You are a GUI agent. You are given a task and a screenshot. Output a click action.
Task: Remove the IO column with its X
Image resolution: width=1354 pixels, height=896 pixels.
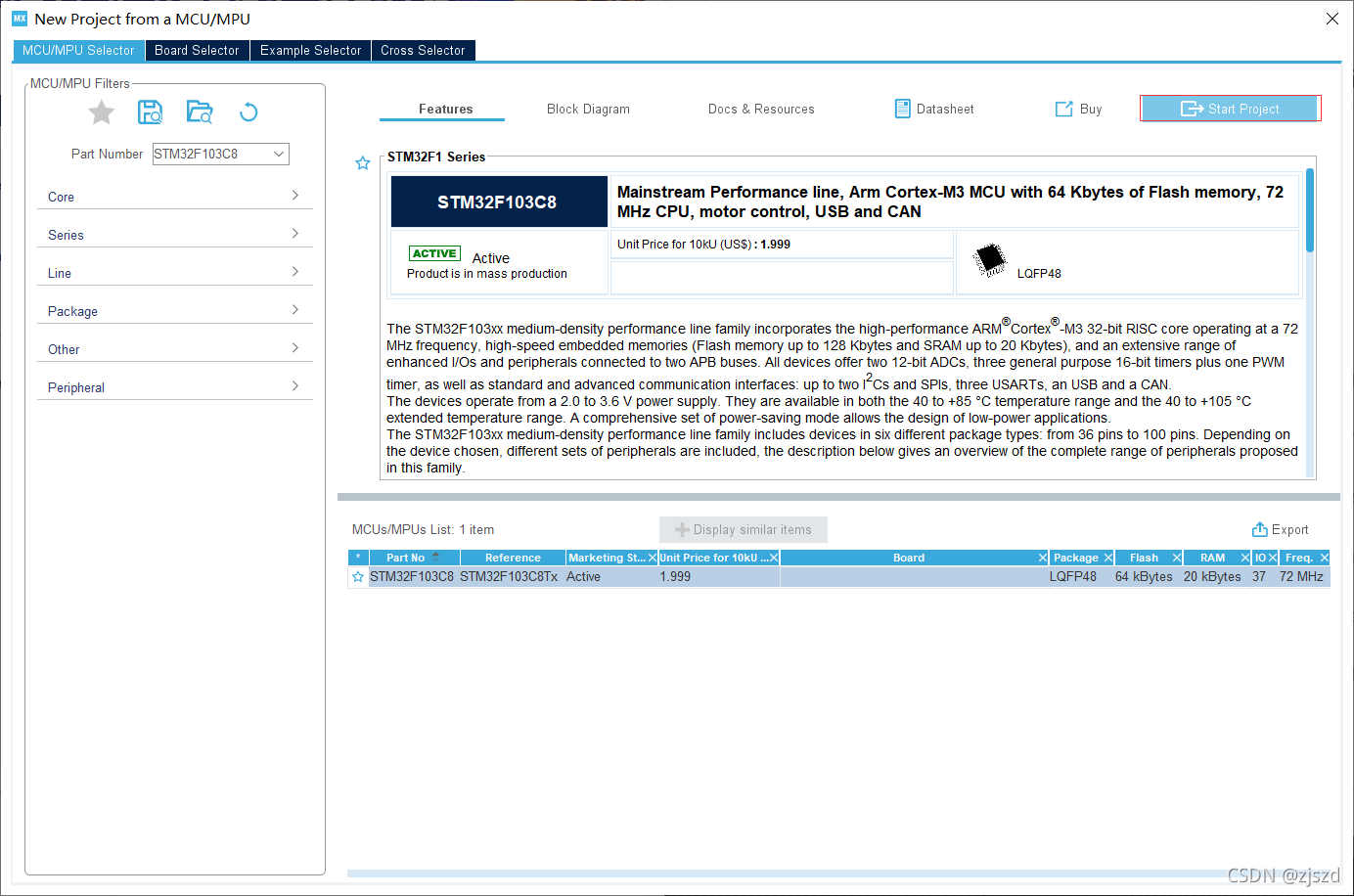click(x=1273, y=558)
